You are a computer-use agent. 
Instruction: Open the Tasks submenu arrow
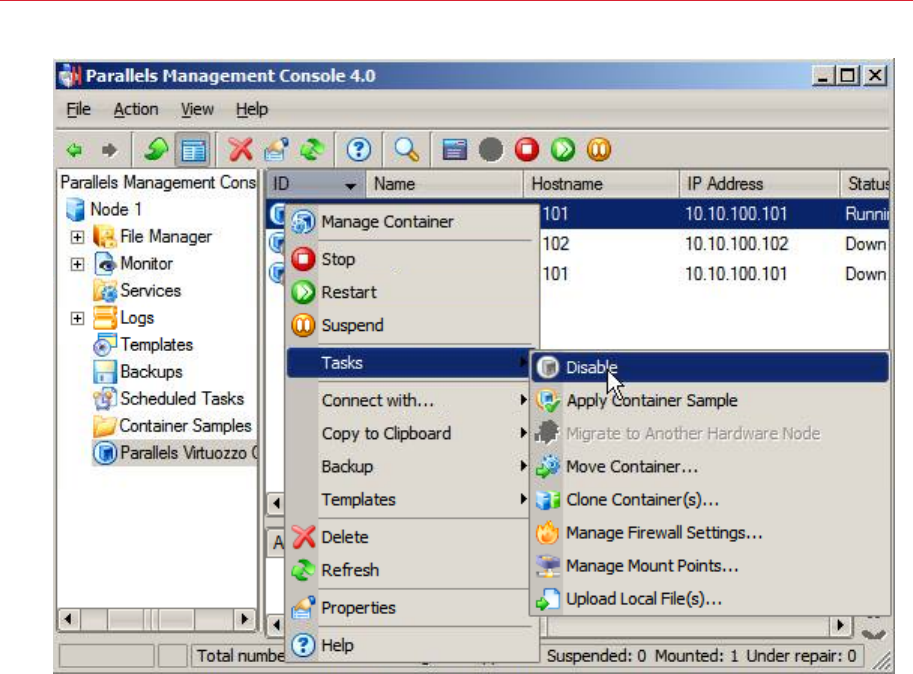coord(523,363)
